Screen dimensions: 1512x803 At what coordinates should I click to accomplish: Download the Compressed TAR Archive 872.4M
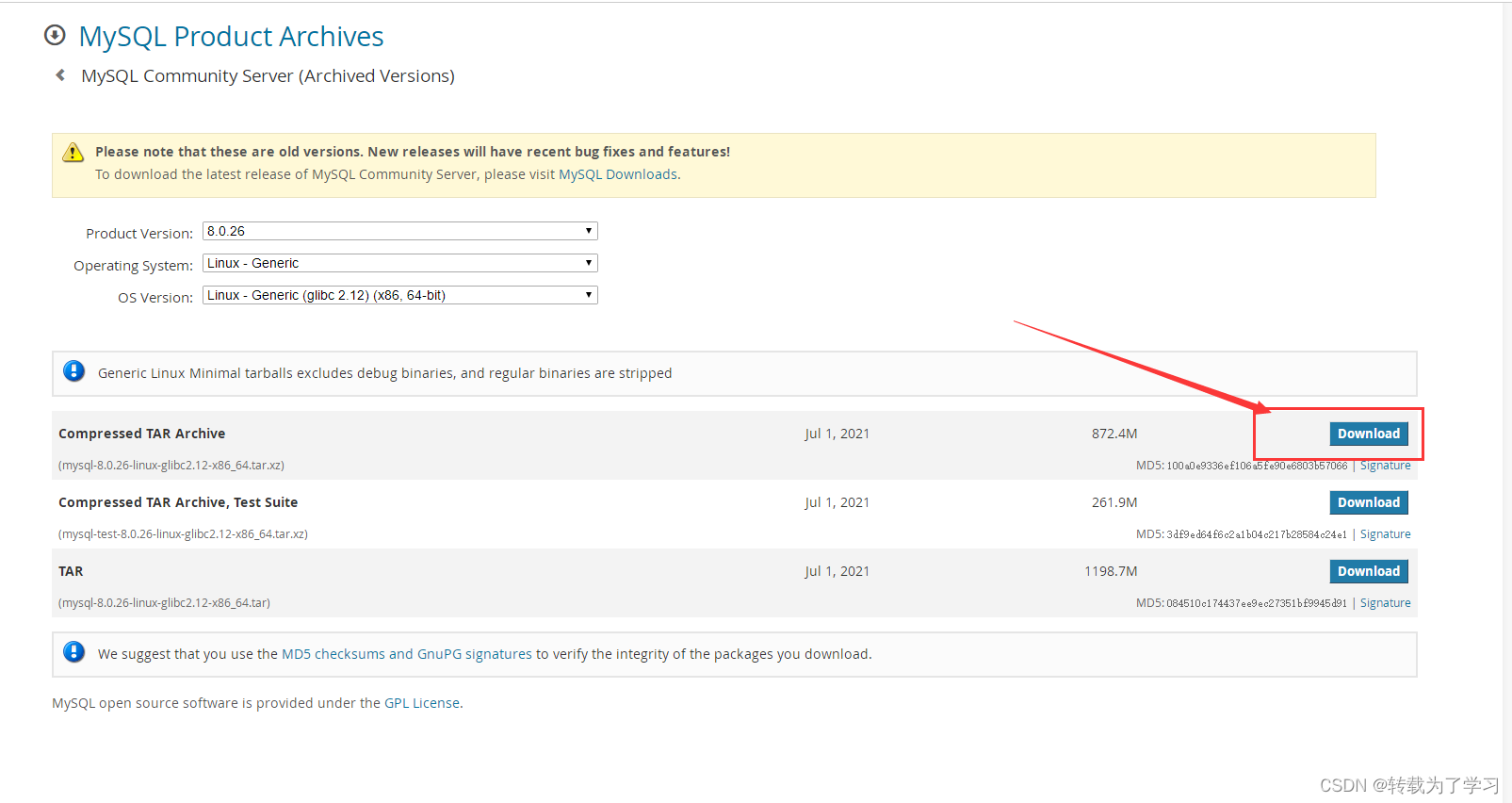click(1369, 434)
